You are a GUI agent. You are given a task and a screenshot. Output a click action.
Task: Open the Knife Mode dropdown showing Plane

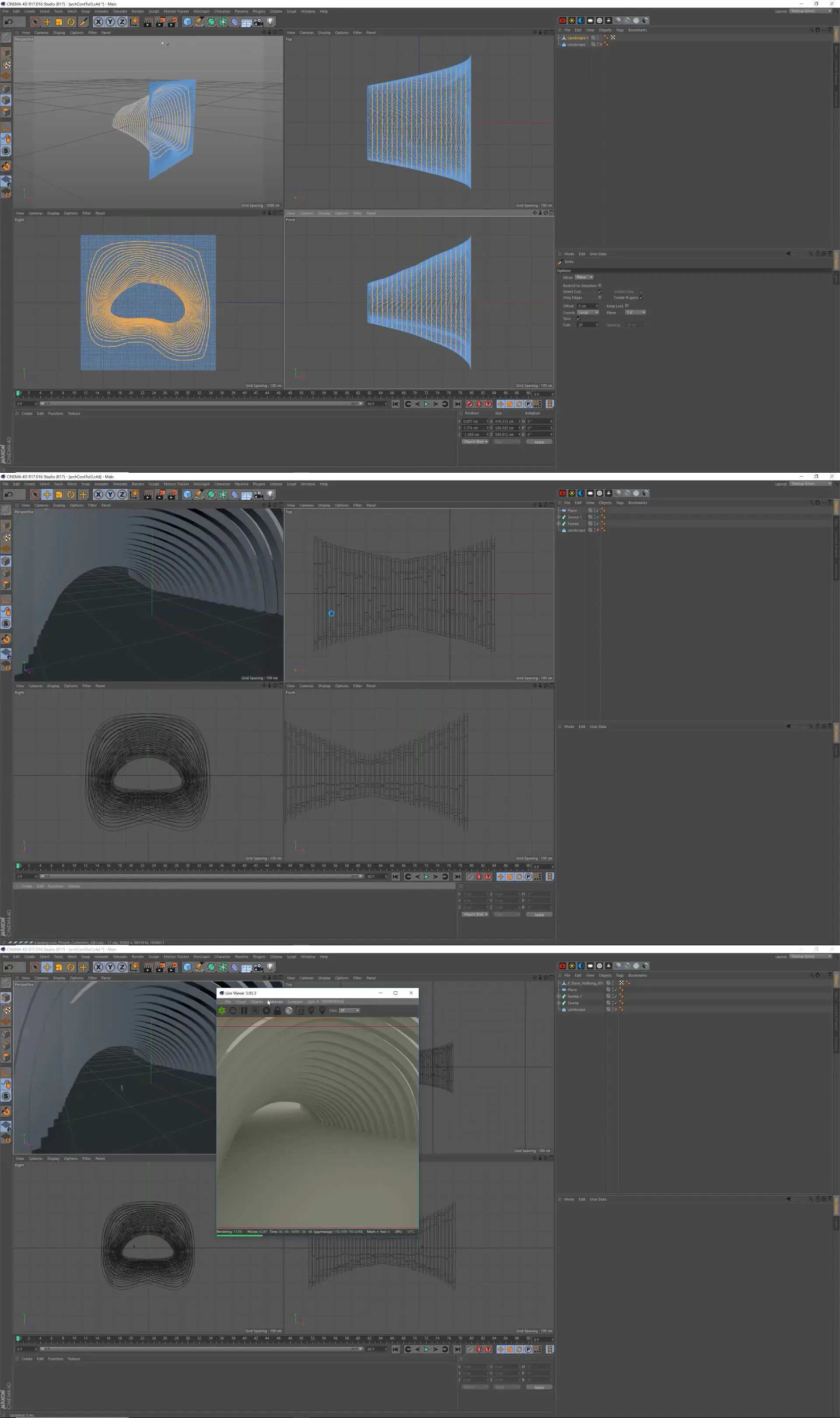pyautogui.click(x=584, y=277)
